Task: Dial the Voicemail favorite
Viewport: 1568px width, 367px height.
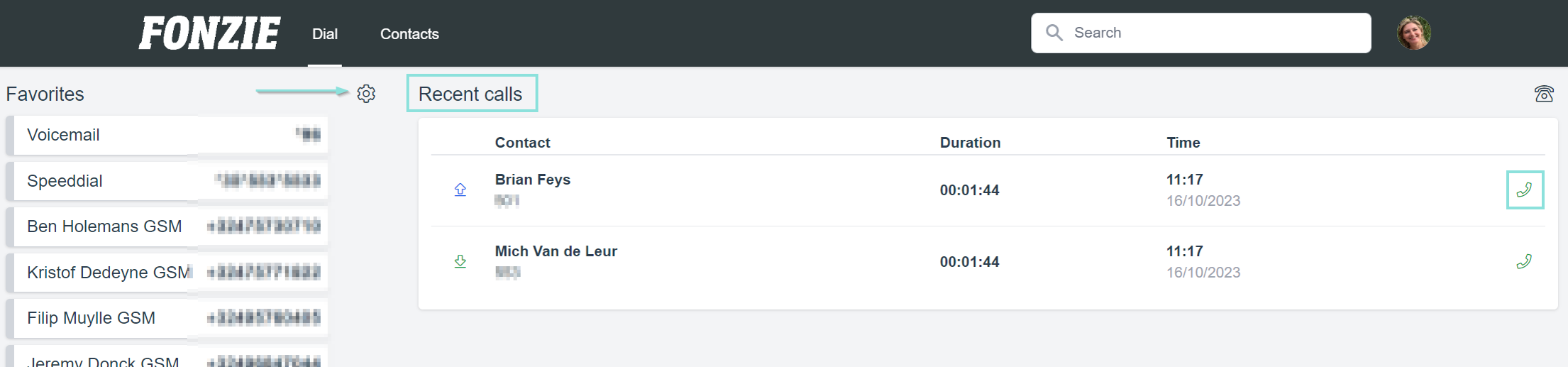Action: [167, 135]
